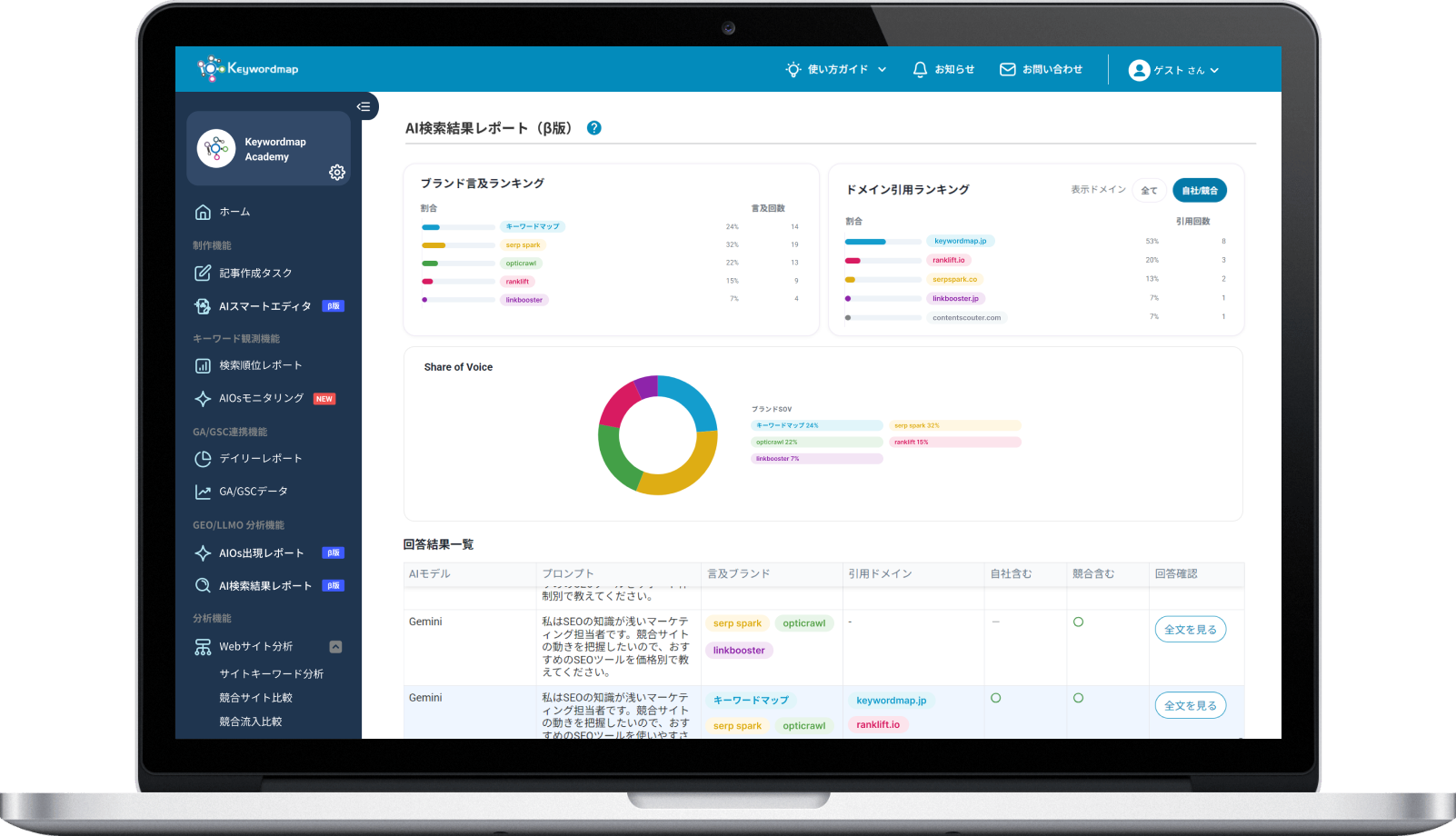This screenshot has width=1456, height=836.
Task: Click 全文を見る for the first Gemini row
Action: coord(1190,630)
